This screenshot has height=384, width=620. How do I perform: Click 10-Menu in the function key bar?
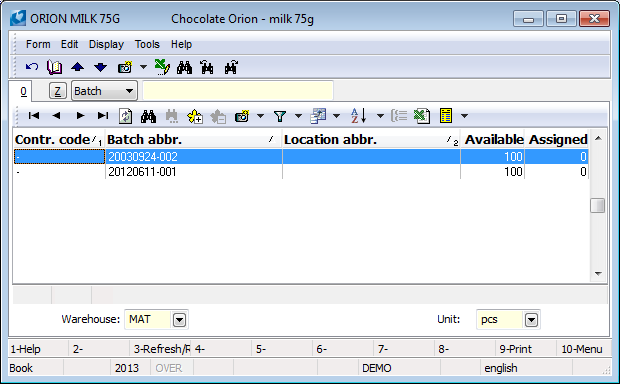(x=583, y=349)
